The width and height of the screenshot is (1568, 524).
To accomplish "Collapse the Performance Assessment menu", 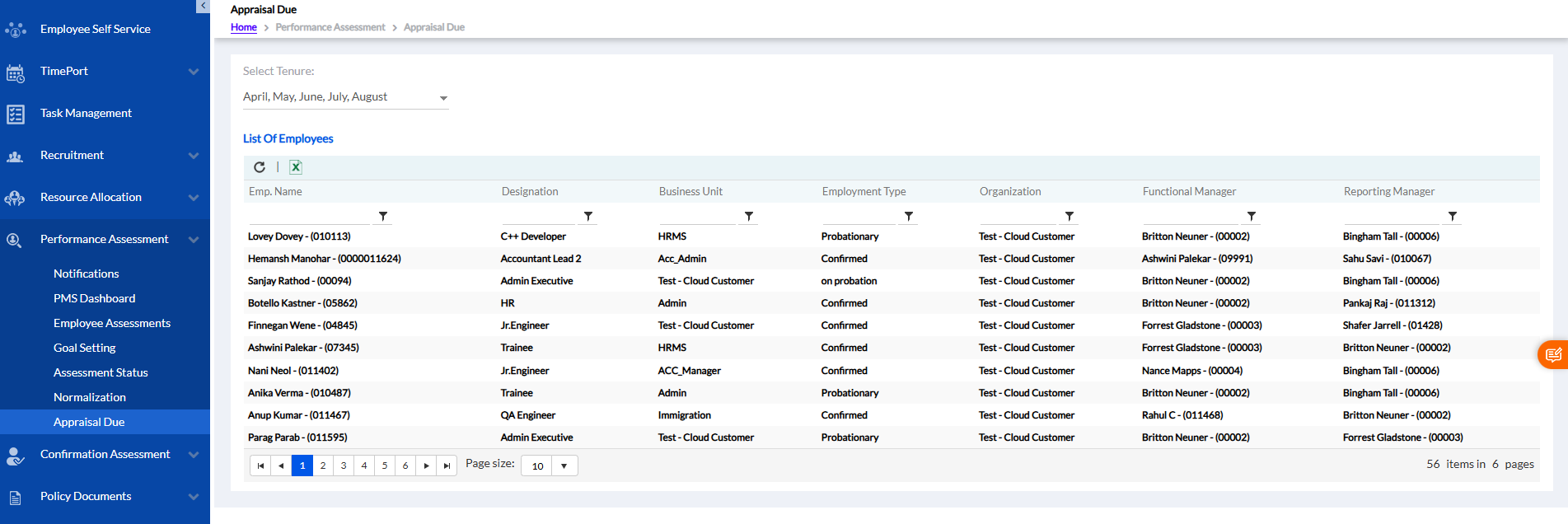I will click(x=194, y=240).
